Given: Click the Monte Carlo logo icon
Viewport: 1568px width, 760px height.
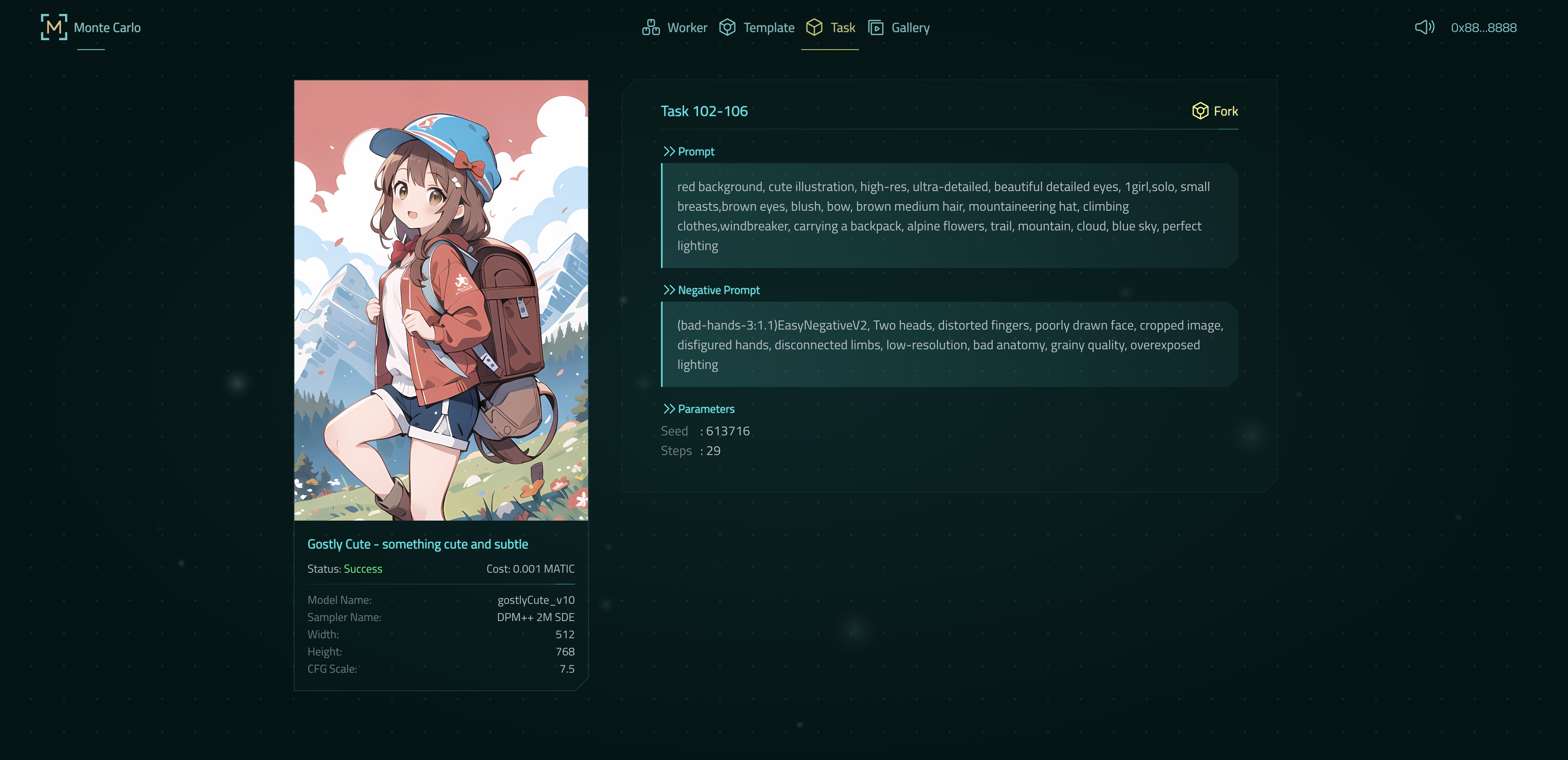Looking at the screenshot, I should click(54, 27).
